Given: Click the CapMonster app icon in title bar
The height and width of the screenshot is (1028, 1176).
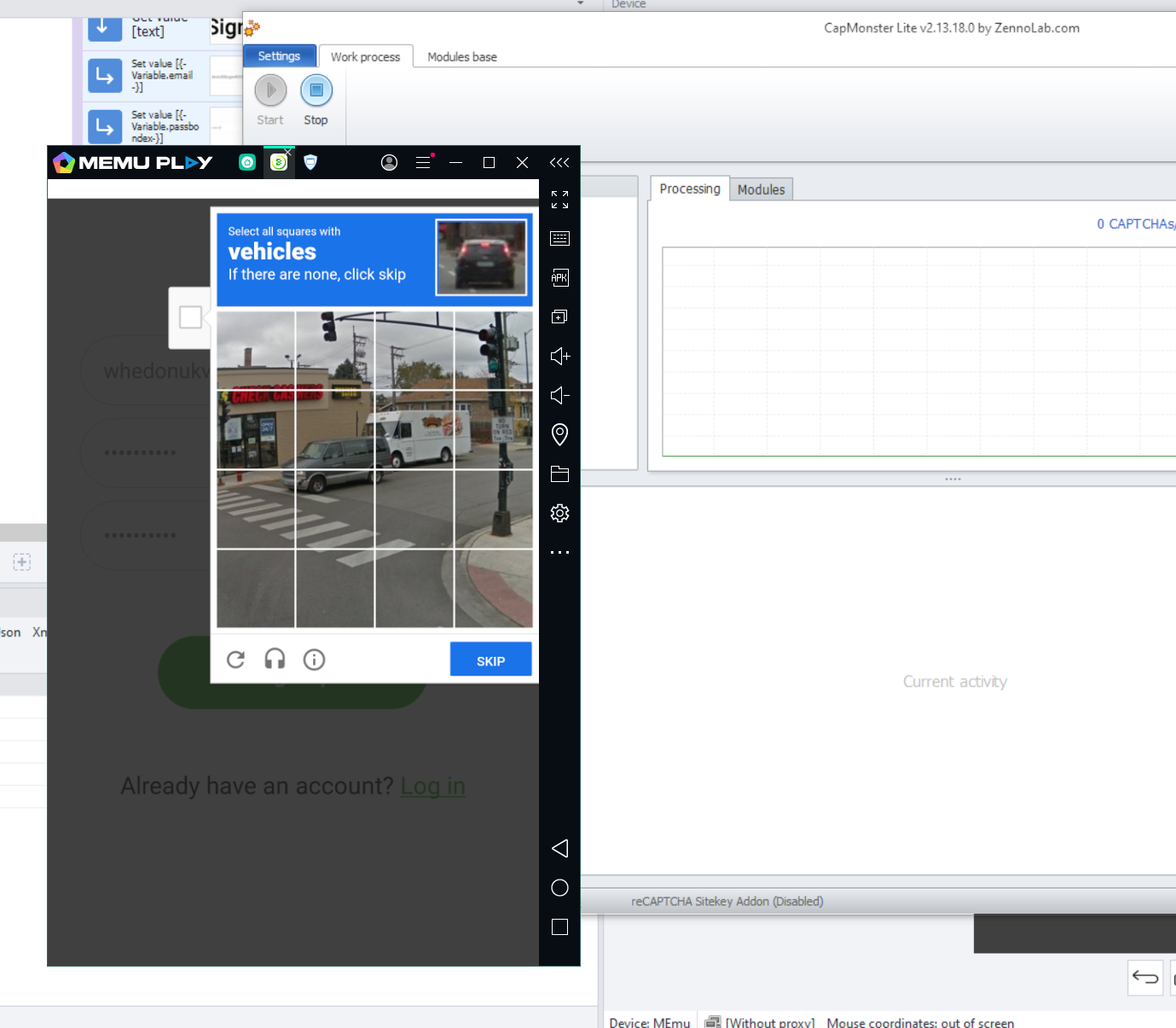Looking at the screenshot, I should (x=252, y=29).
